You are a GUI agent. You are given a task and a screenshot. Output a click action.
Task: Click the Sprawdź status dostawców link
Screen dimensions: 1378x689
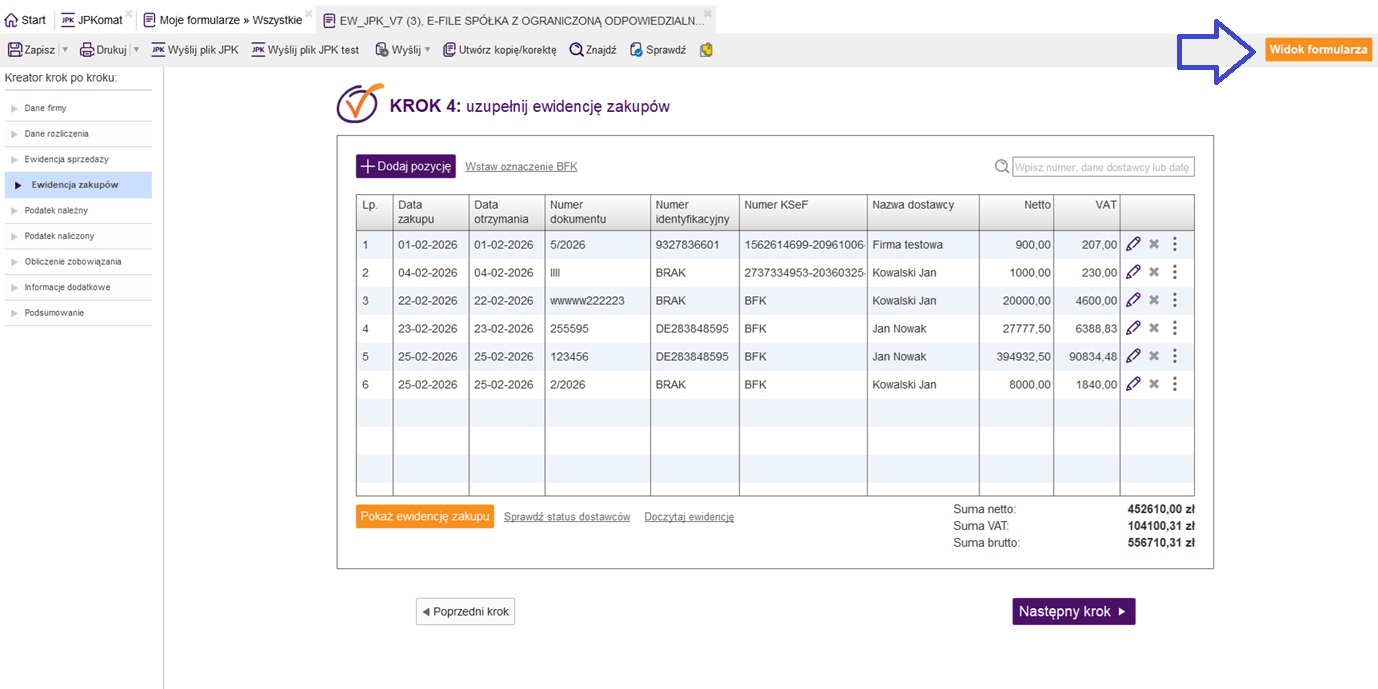coord(567,517)
